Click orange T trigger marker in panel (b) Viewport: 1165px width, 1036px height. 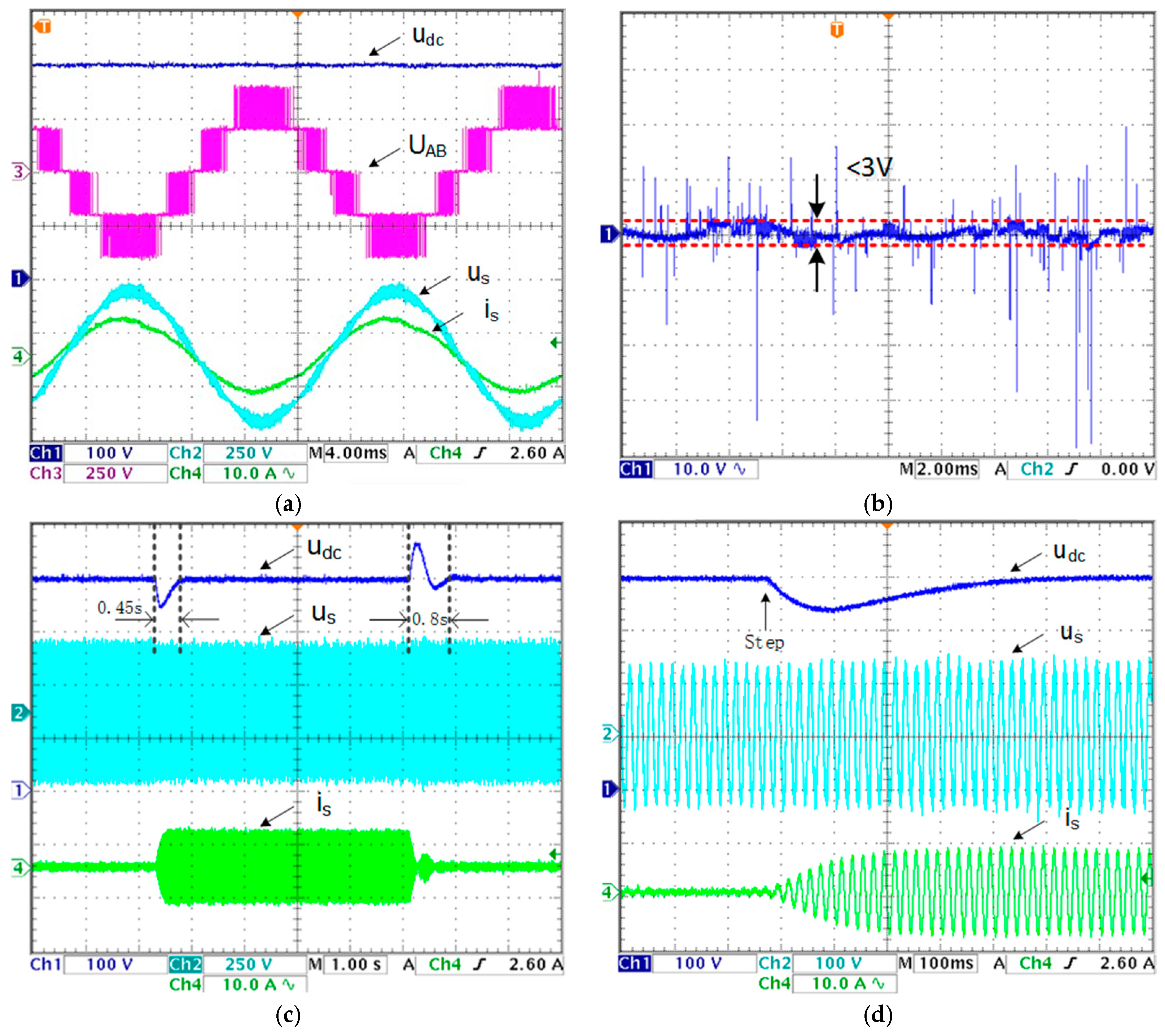point(837,30)
